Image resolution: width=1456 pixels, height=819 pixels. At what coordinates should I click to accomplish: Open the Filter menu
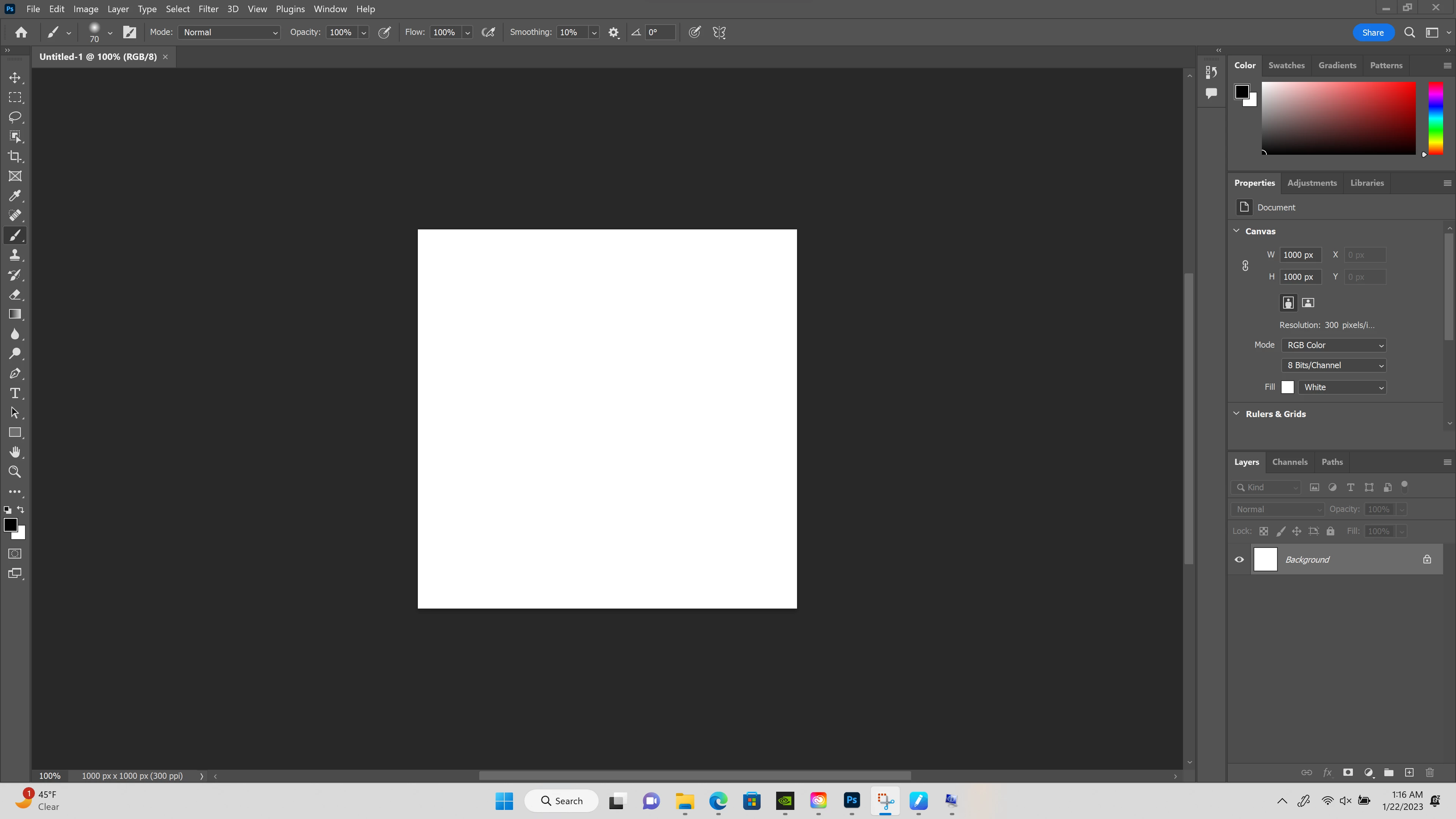pos(208,9)
